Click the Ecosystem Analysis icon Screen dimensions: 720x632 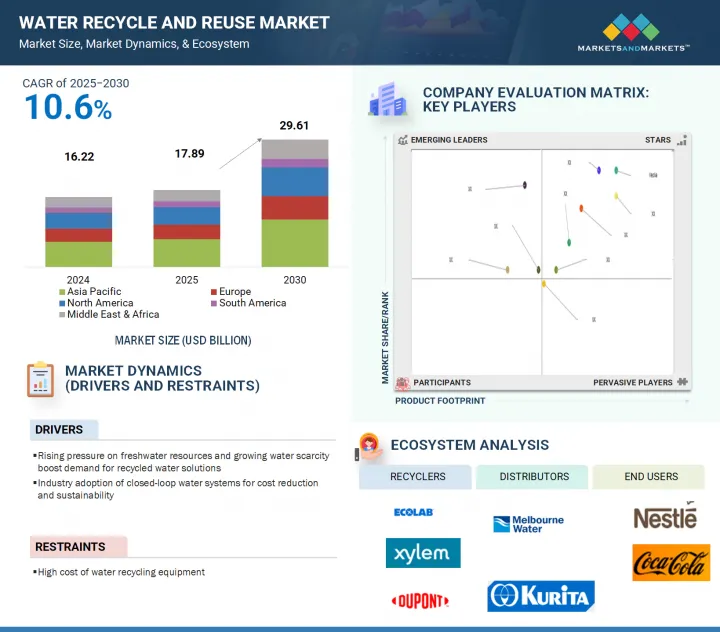[x=370, y=445]
